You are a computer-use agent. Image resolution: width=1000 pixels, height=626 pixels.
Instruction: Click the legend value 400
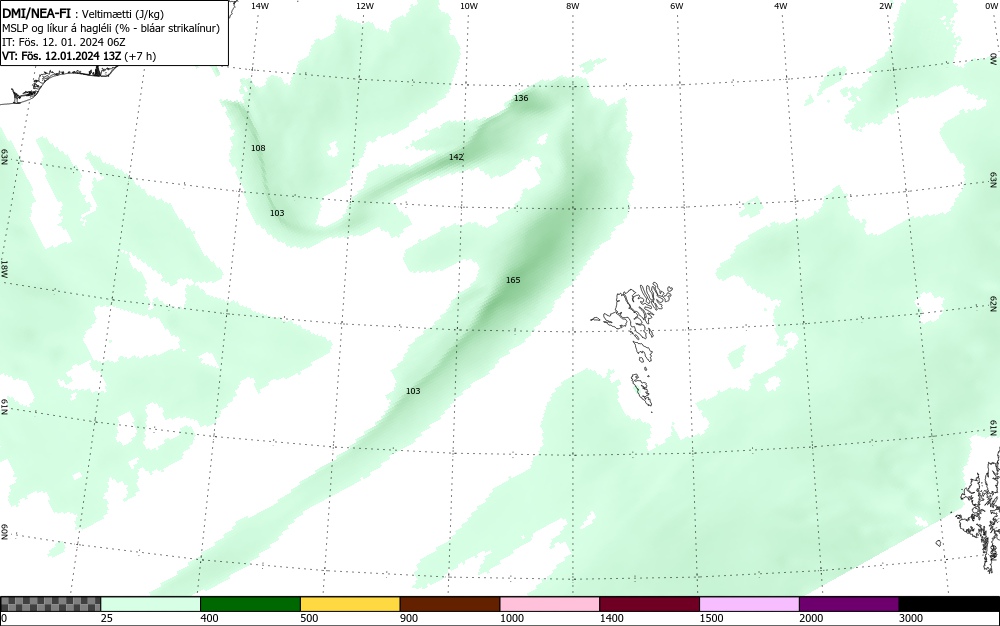click(209, 618)
